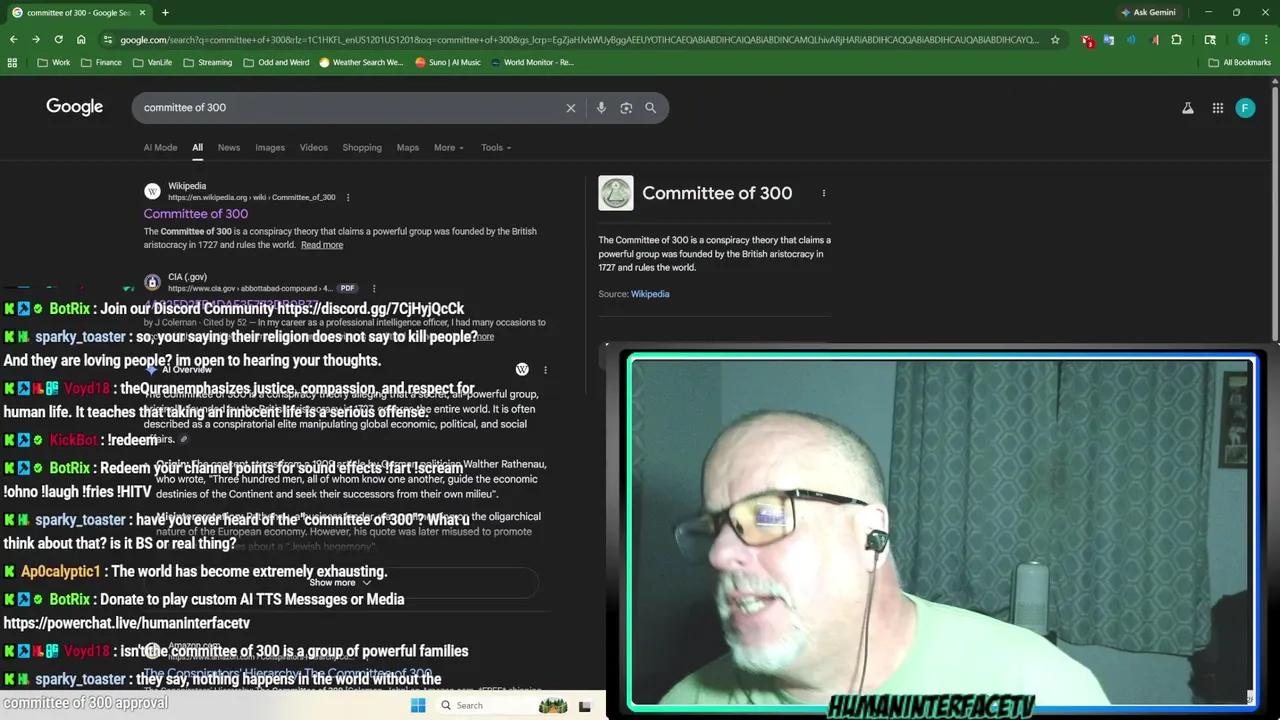1280x720 pixels.
Task: Open the Odd and Weird bookmarks folder
Action: click(276, 62)
